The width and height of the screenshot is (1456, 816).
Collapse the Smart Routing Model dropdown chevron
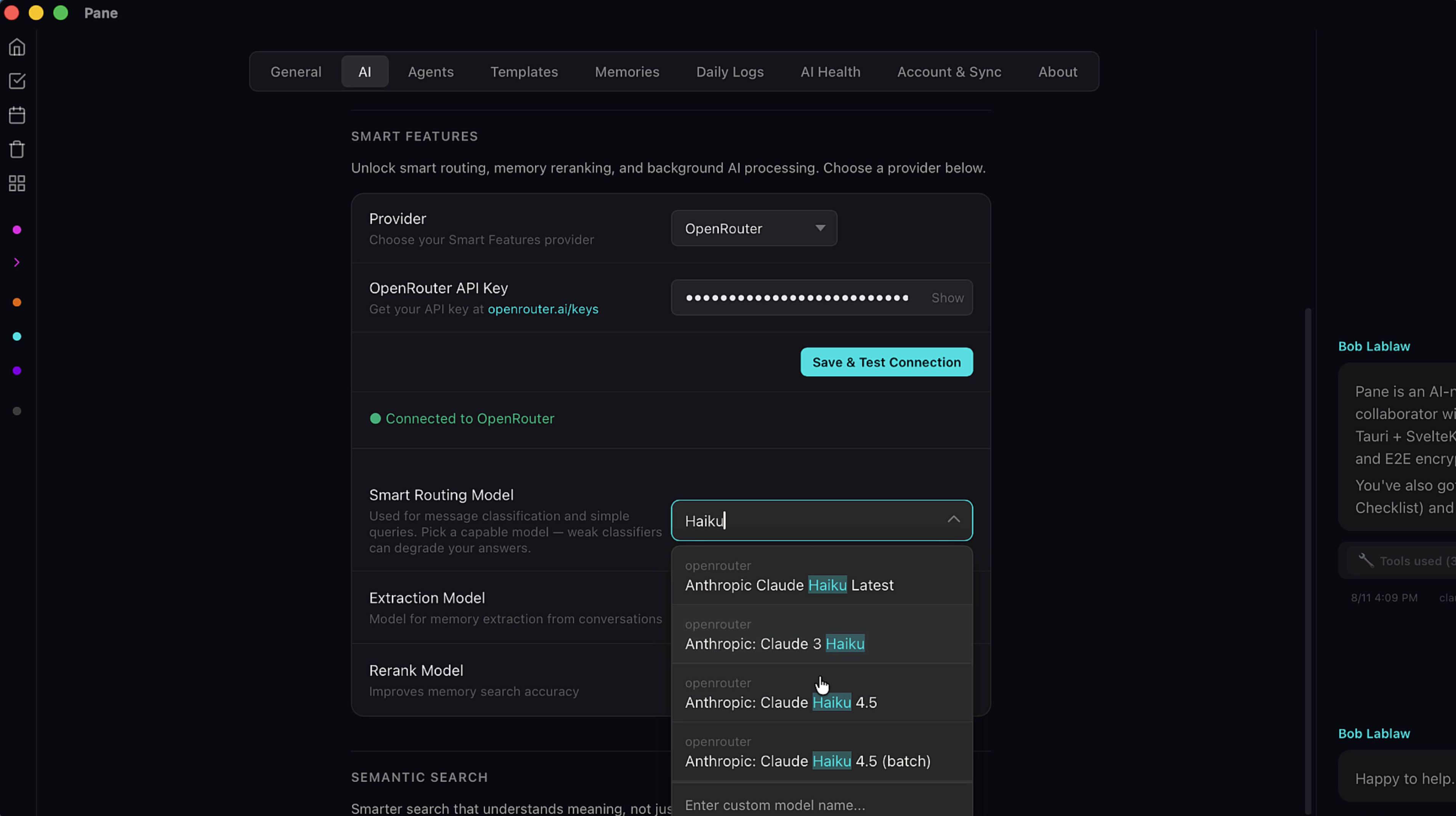tap(954, 519)
